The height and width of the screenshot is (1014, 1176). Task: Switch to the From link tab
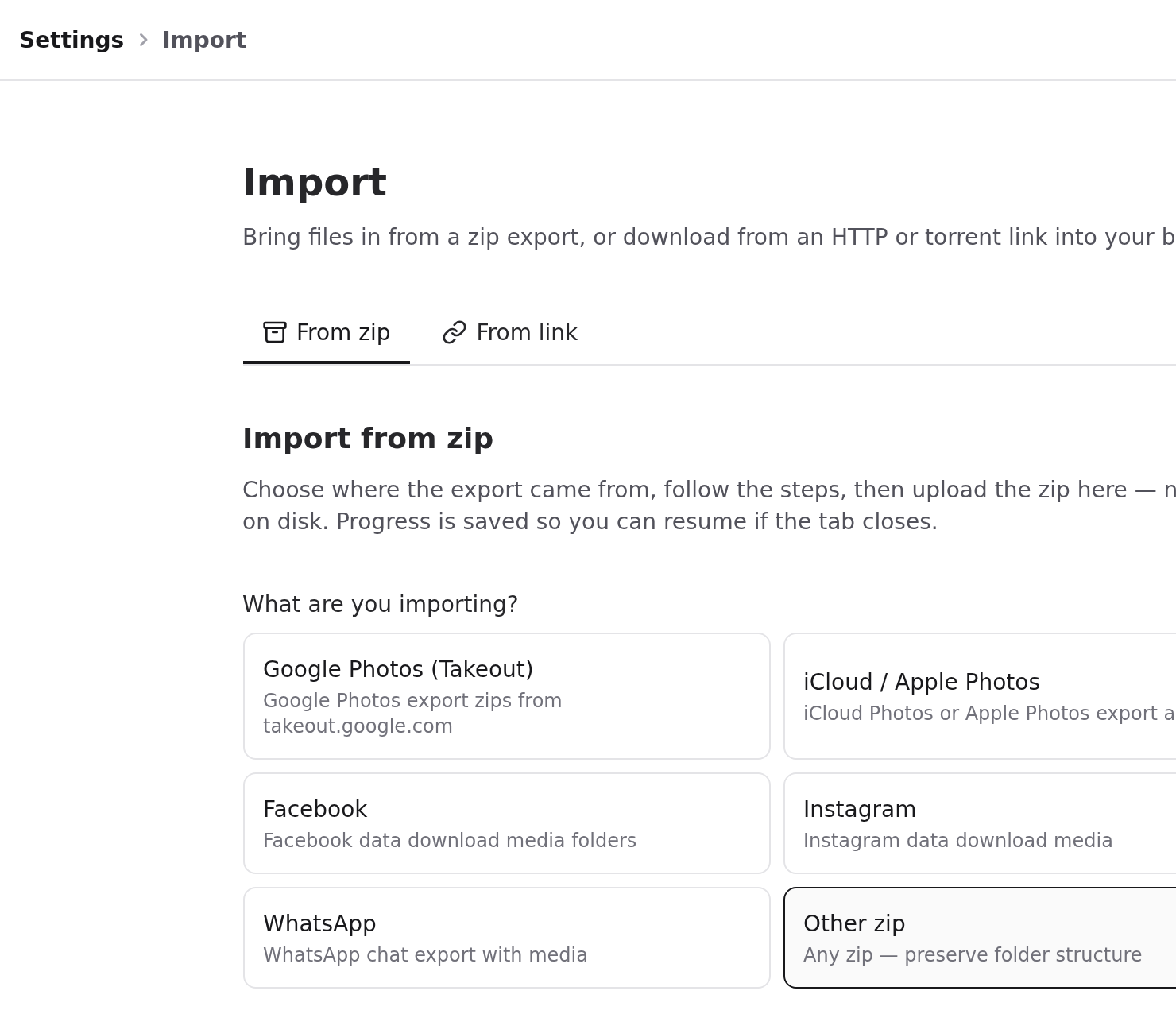(x=510, y=332)
